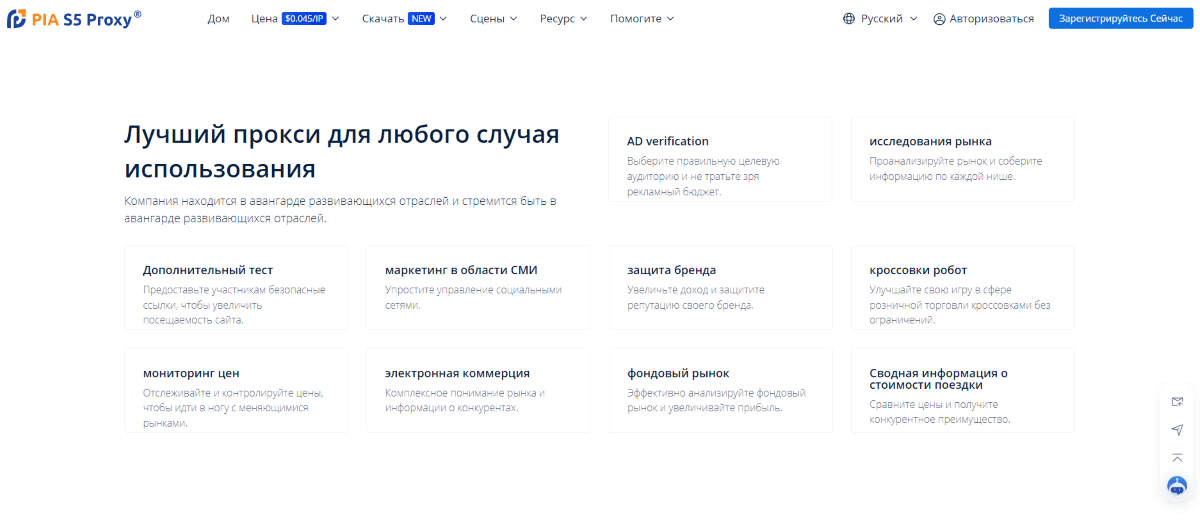1200x526 pixels.
Task: Open the email contact icon in sidebar
Action: click(1177, 402)
